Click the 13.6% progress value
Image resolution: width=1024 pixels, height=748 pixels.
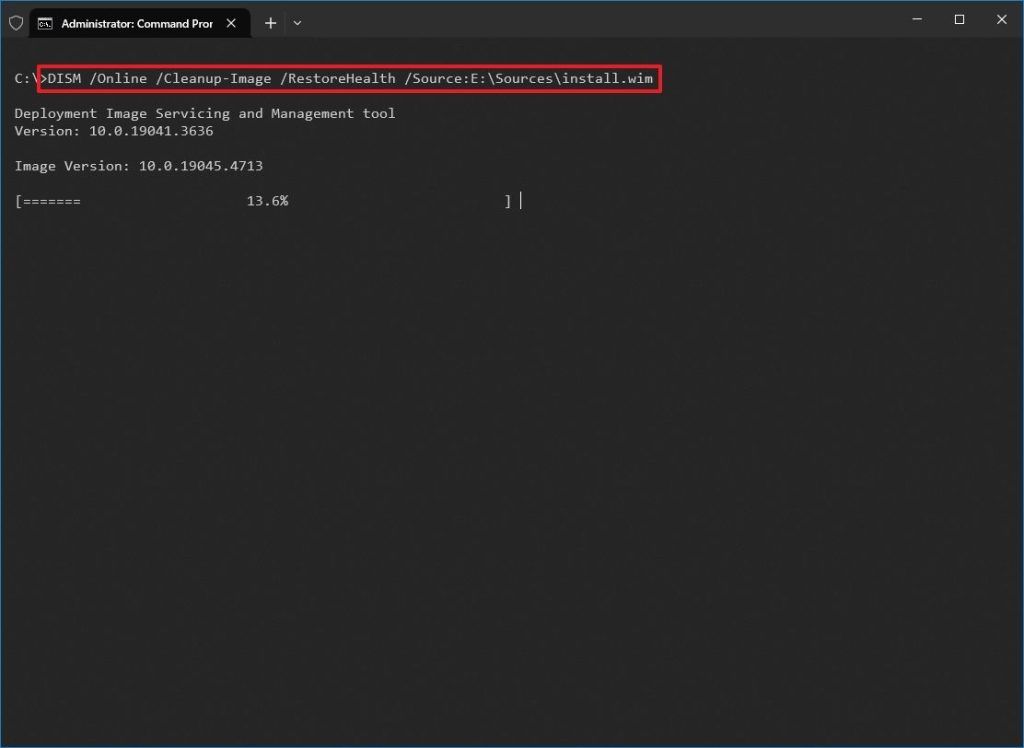pyautogui.click(x=268, y=201)
